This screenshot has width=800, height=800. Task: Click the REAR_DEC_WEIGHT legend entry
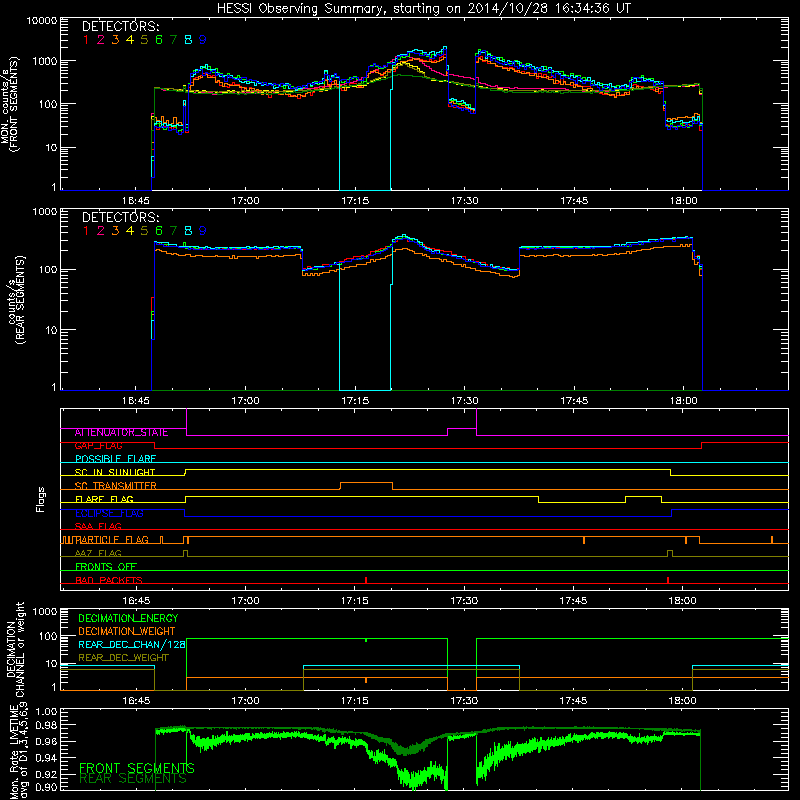click(123, 658)
